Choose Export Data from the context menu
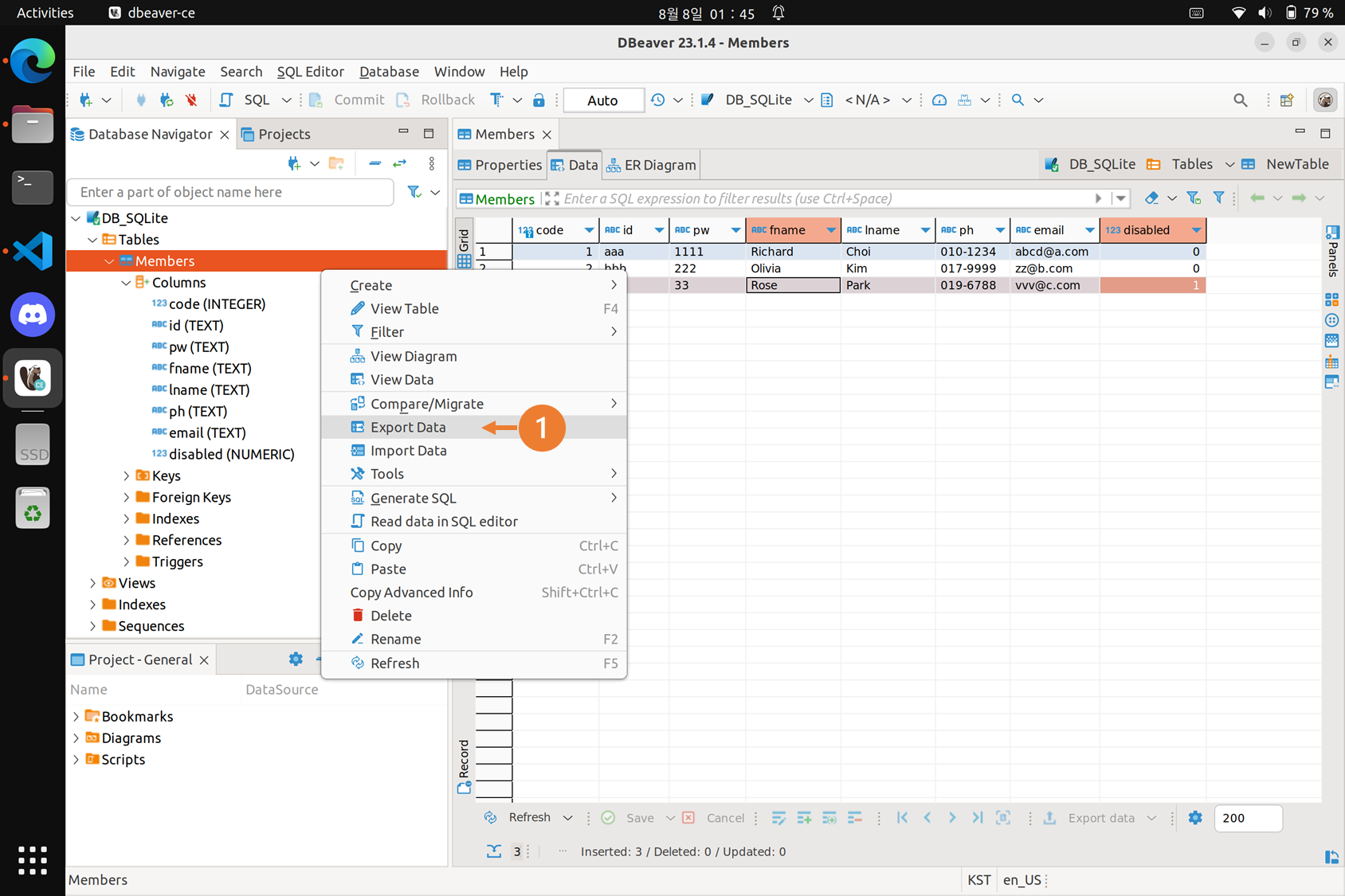The width and height of the screenshot is (1345, 896). [x=473, y=427]
